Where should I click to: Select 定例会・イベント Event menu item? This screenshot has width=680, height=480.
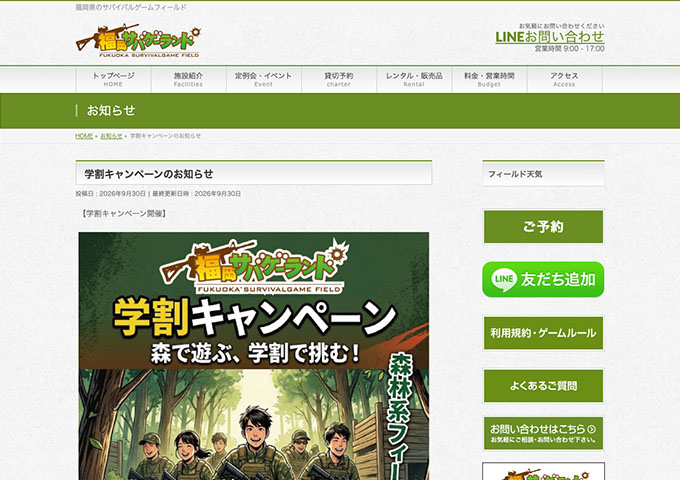click(x=264, y=79)
